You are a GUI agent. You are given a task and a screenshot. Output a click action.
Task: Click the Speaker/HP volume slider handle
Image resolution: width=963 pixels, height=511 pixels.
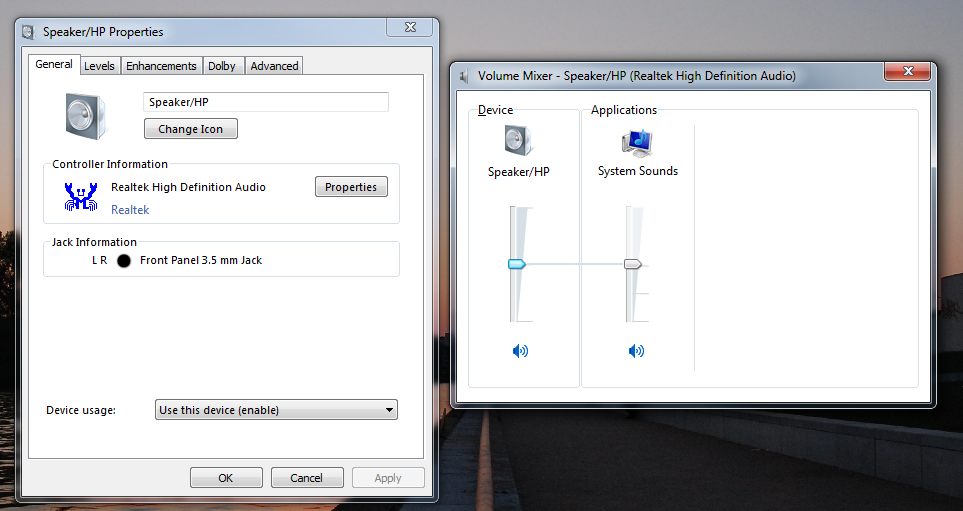517,264
